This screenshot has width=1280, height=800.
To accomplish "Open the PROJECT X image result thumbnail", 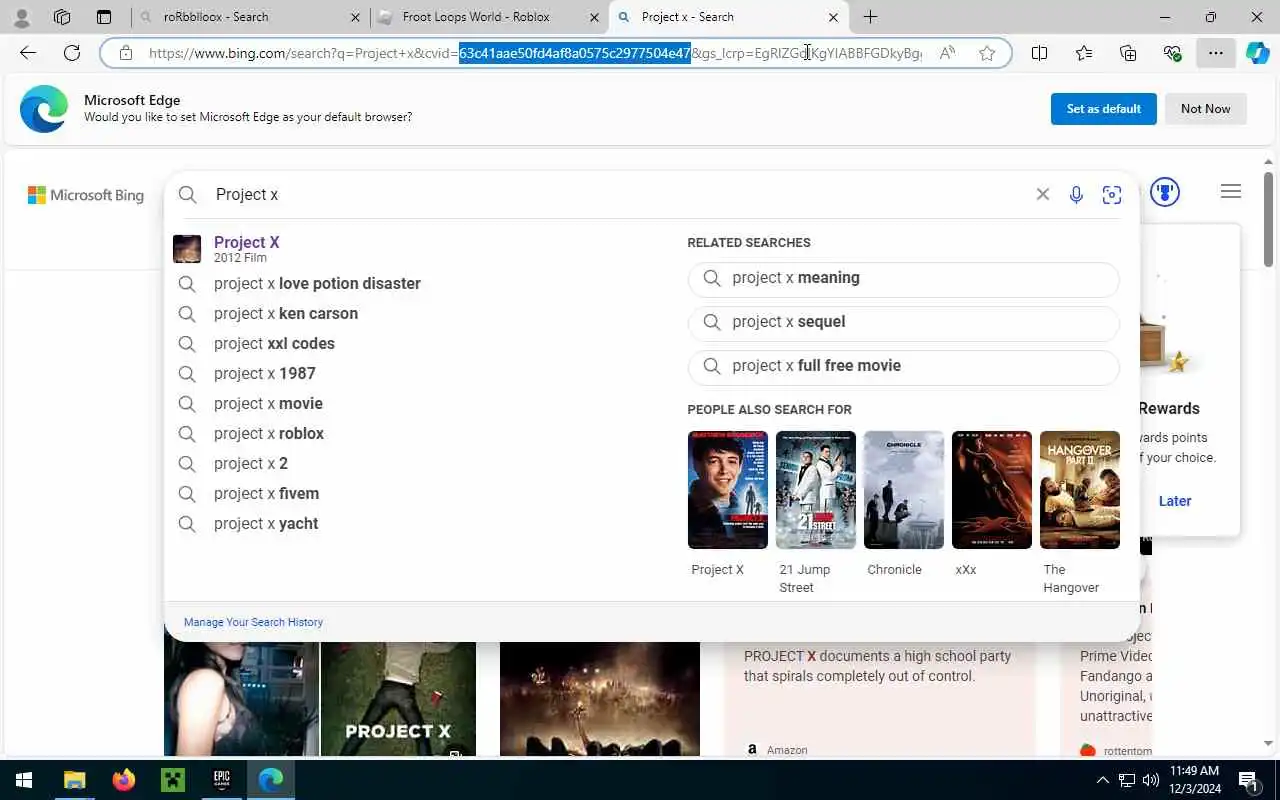I will click(398, 699).
